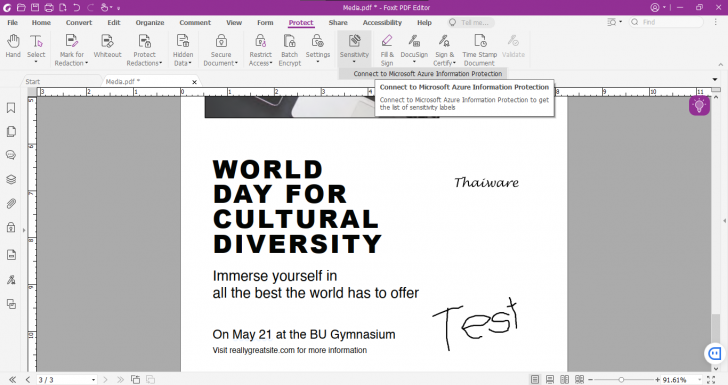This screenshot has width=728, height=385.
Task: Click the Mark for Redaction icon
Action: coord(72,41)
